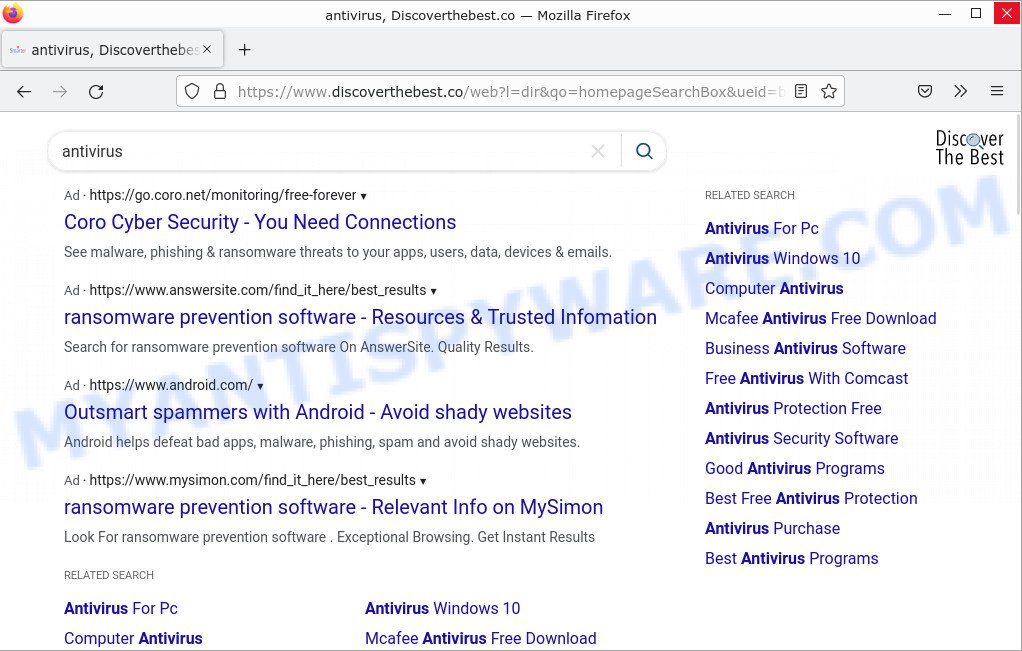The image size is (1022, 651).
Task: Open Good Antivirus Programs link
Action: click(795, 469)
